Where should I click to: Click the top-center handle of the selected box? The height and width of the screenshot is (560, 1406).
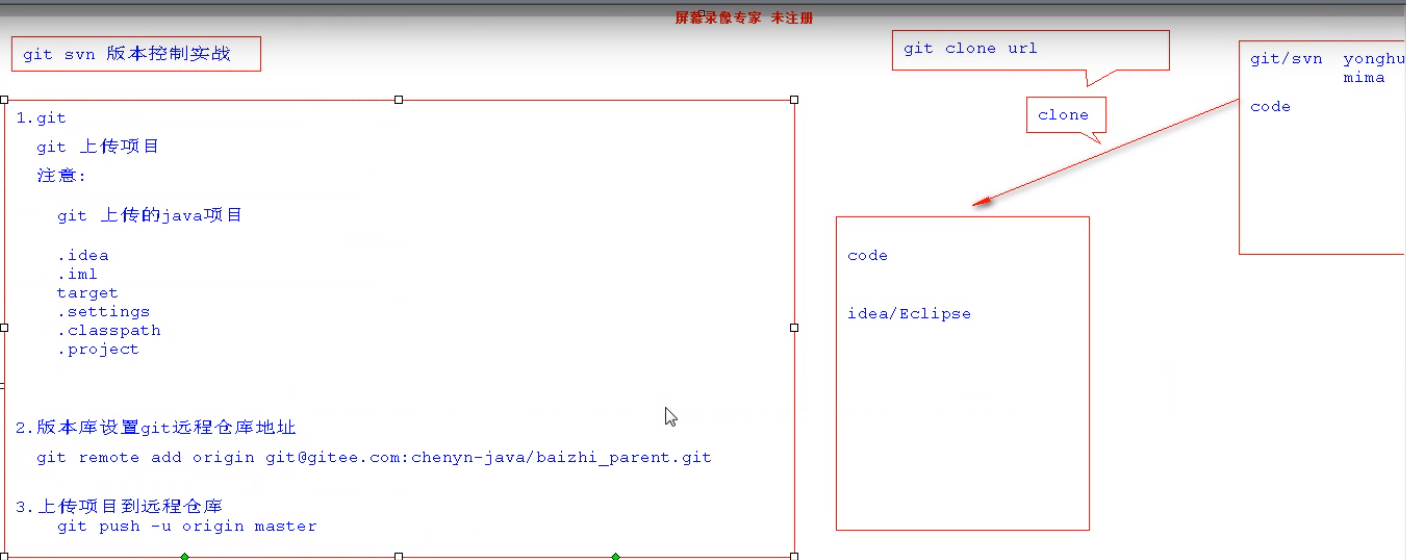tap(399, 100)
